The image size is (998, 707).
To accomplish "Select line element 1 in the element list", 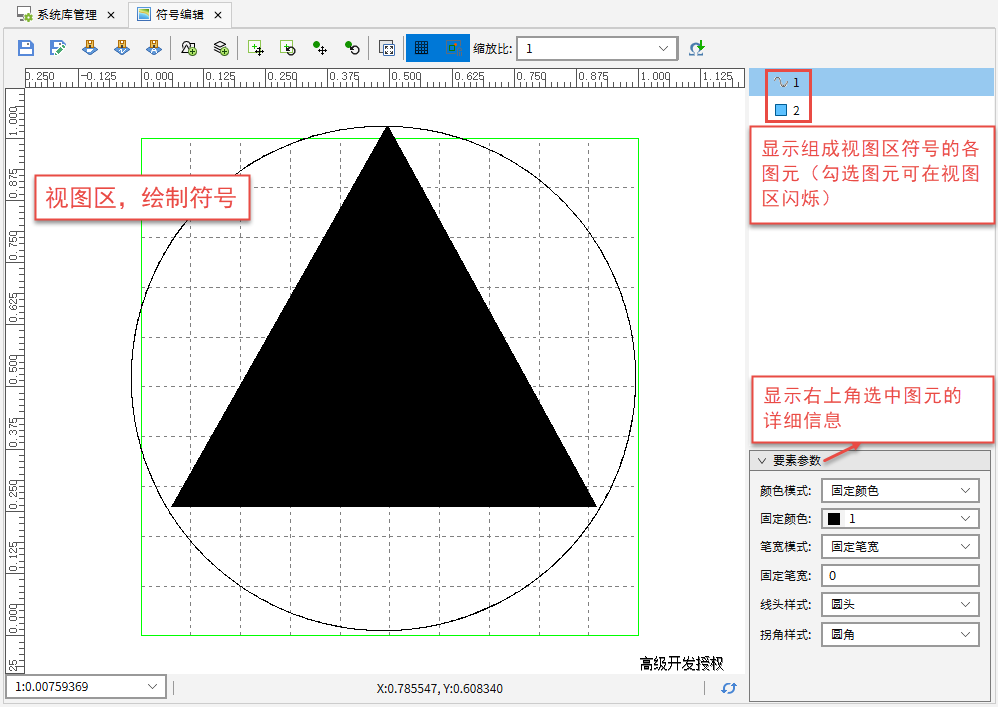I will coord(871,82).
